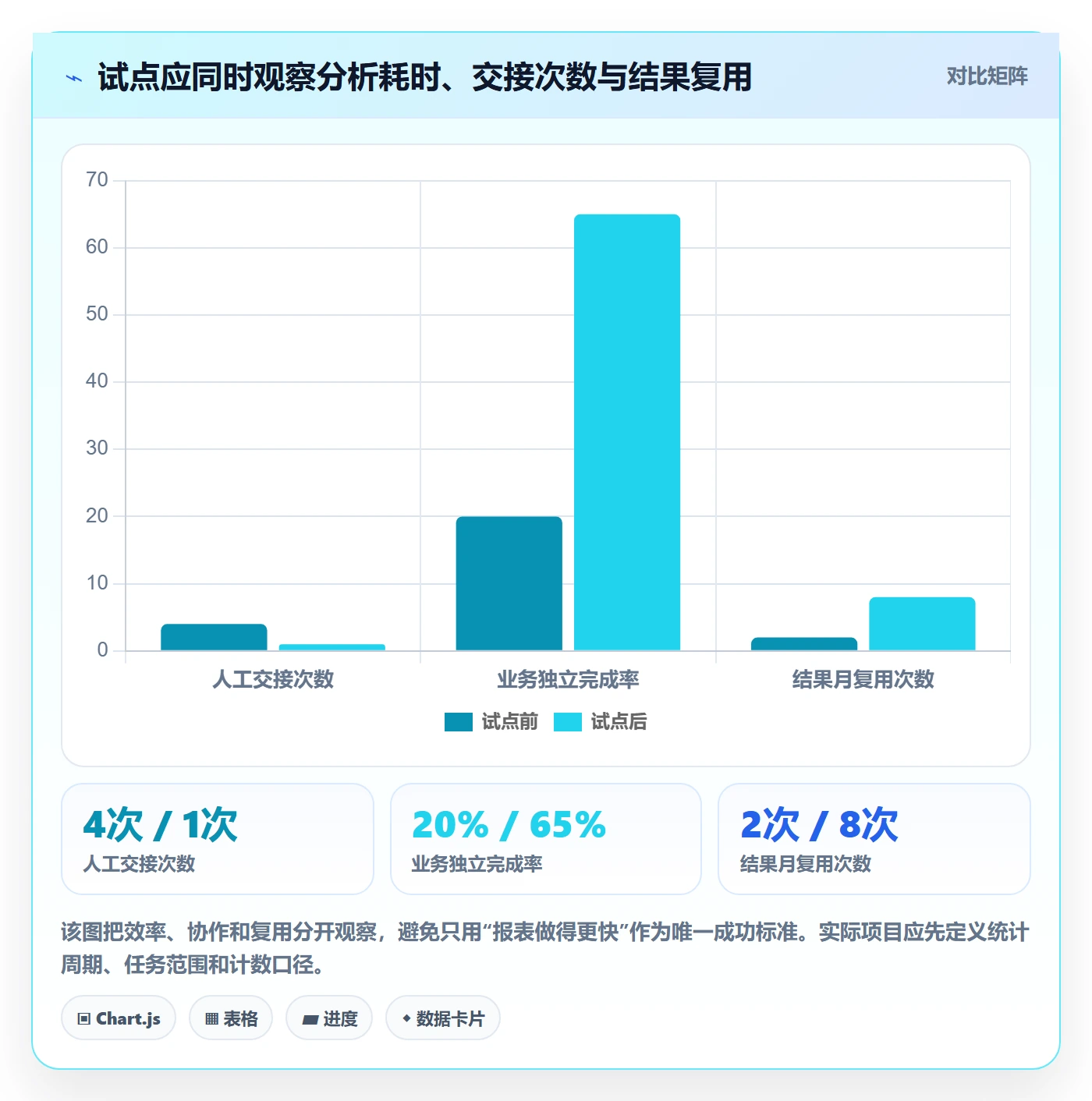Click 业务独立完成率 caption under the 20% / 65% card

coord(477,864)
